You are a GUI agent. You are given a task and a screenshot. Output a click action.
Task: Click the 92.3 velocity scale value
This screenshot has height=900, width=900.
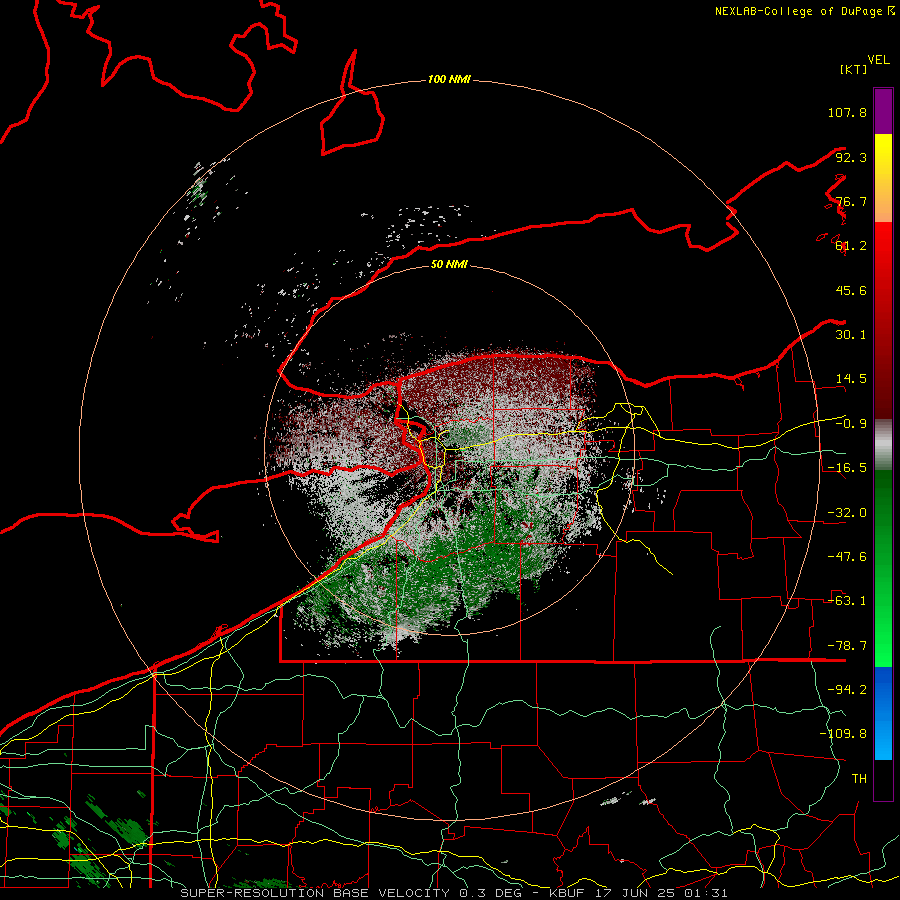(x=851, y=157)
